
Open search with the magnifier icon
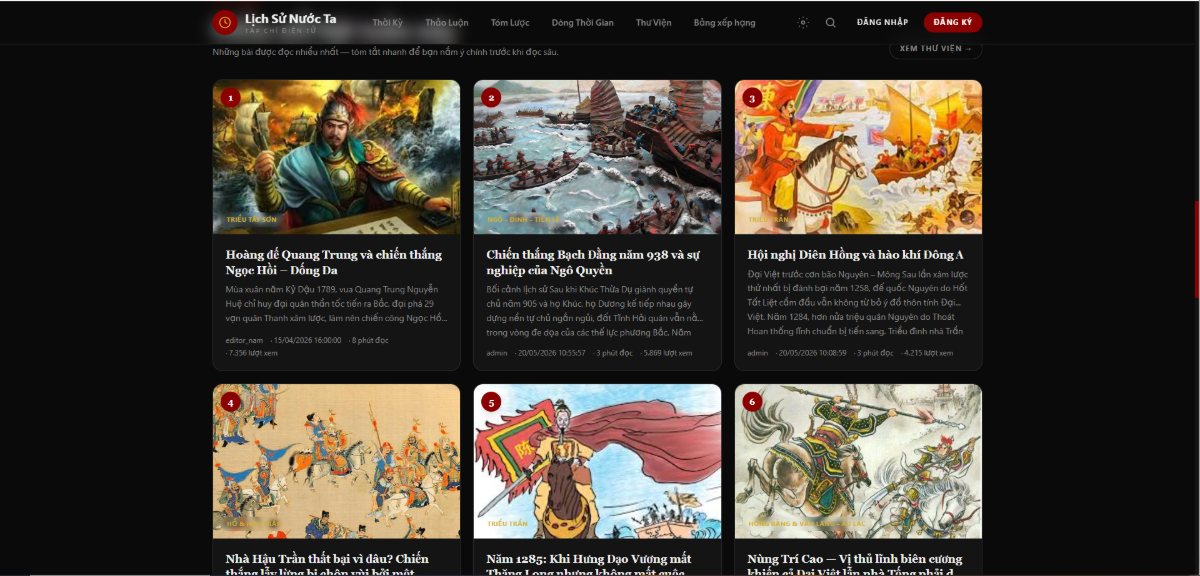point(830,22)
